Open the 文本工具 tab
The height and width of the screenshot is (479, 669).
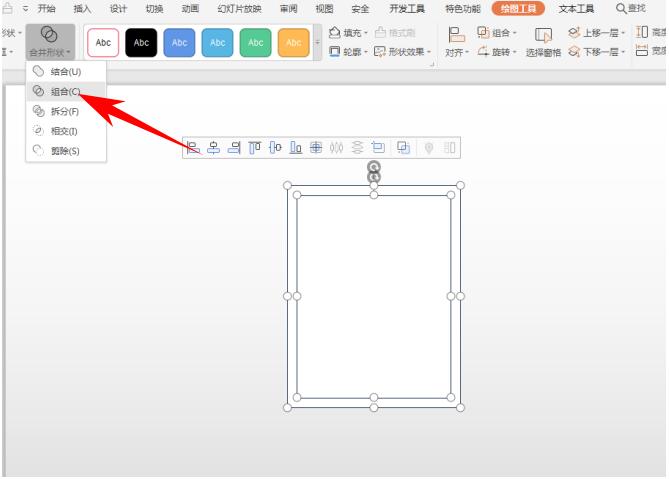click(x=575, y=8)
